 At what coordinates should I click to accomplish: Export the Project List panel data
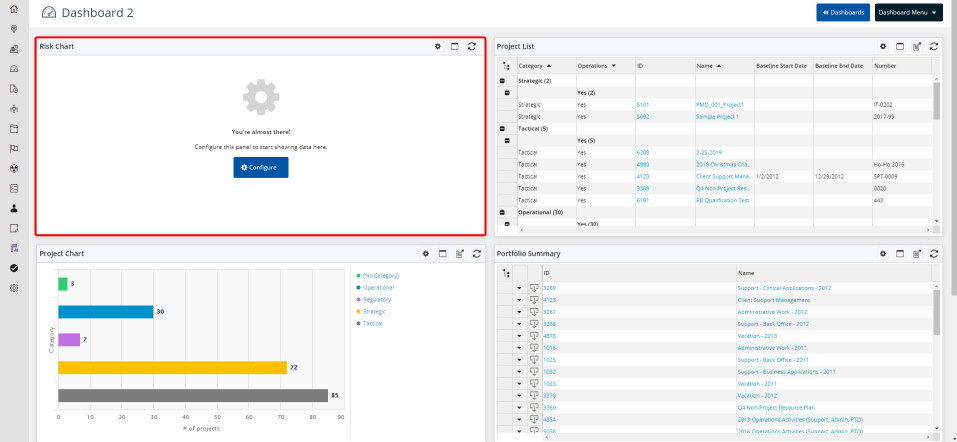[x=916, y=46]
